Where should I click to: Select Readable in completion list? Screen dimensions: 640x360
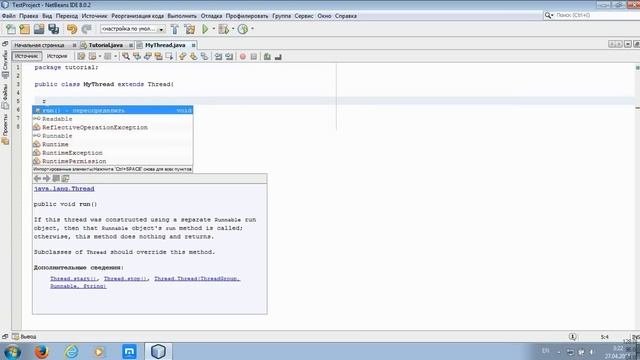pyautogui.click(x=113, y=119)
